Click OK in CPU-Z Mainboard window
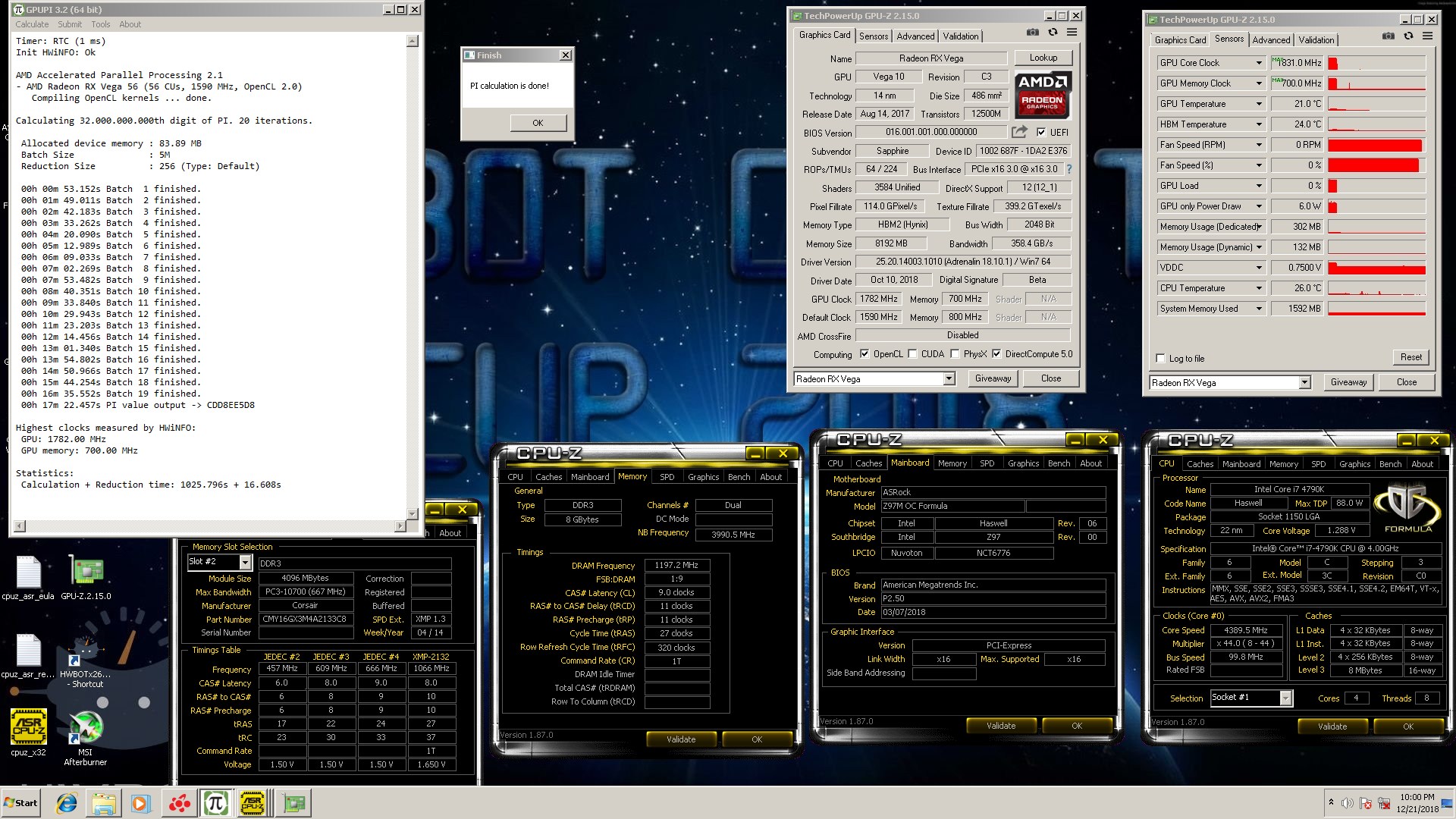1456x819 pixels. 1077,726
